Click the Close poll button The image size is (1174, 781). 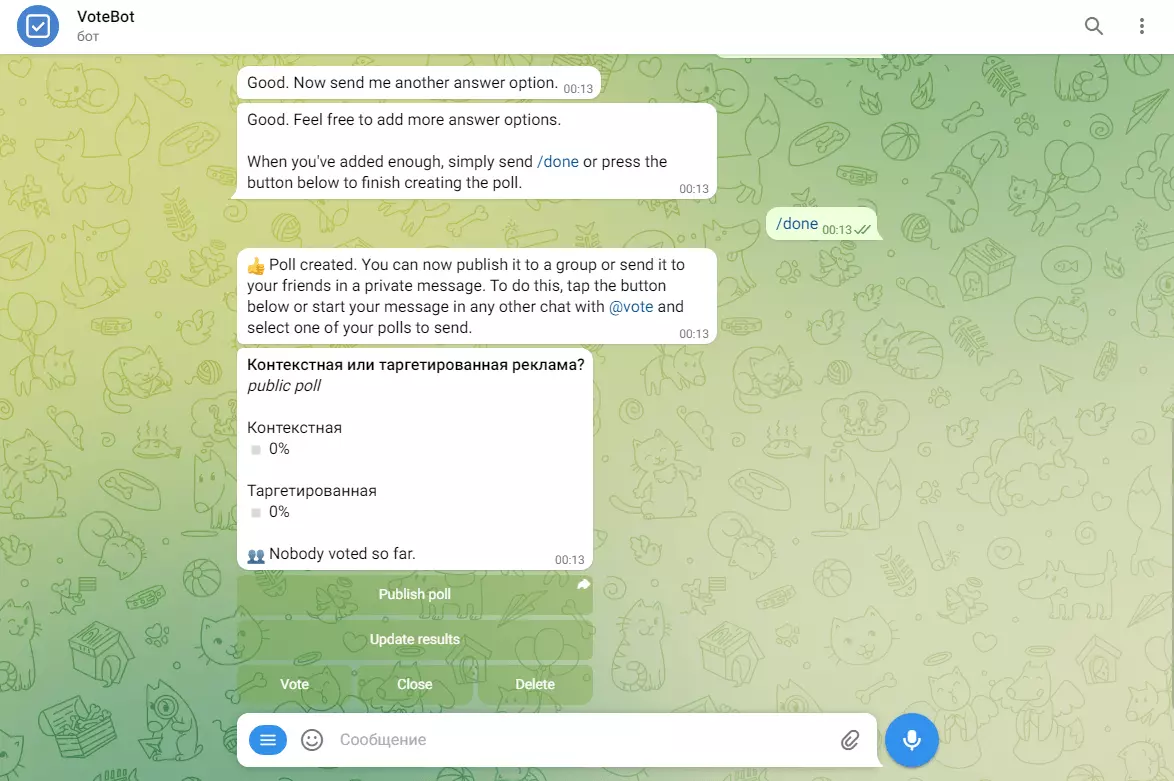415,684
